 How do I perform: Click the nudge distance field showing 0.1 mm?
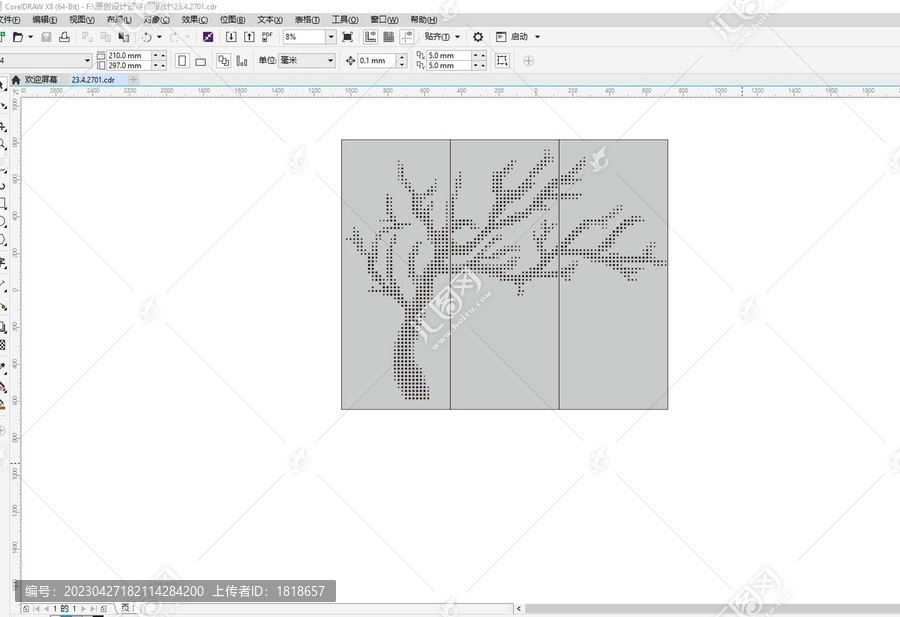click(377, 60)
